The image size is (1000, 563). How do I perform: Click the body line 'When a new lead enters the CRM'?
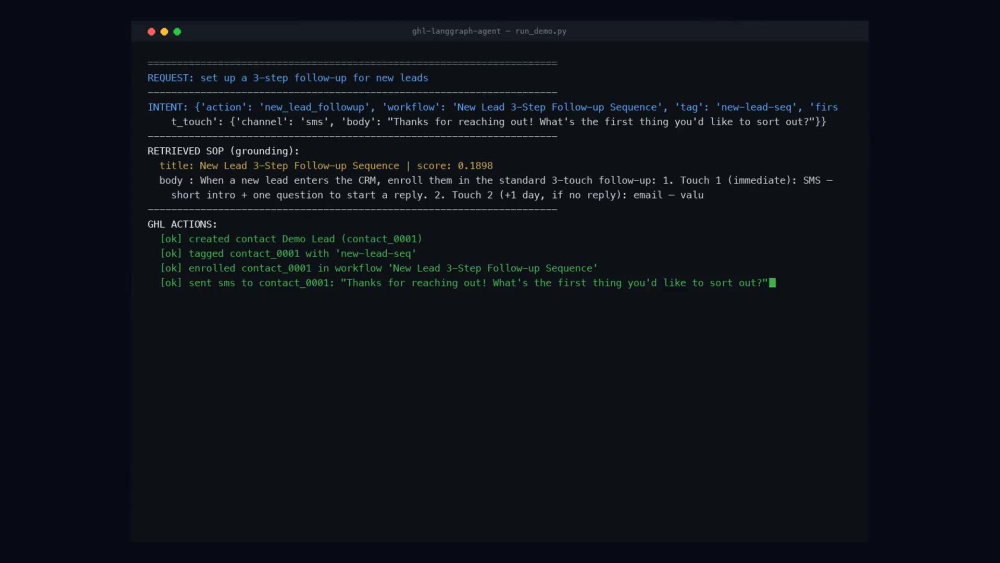(x=496, y=180)
